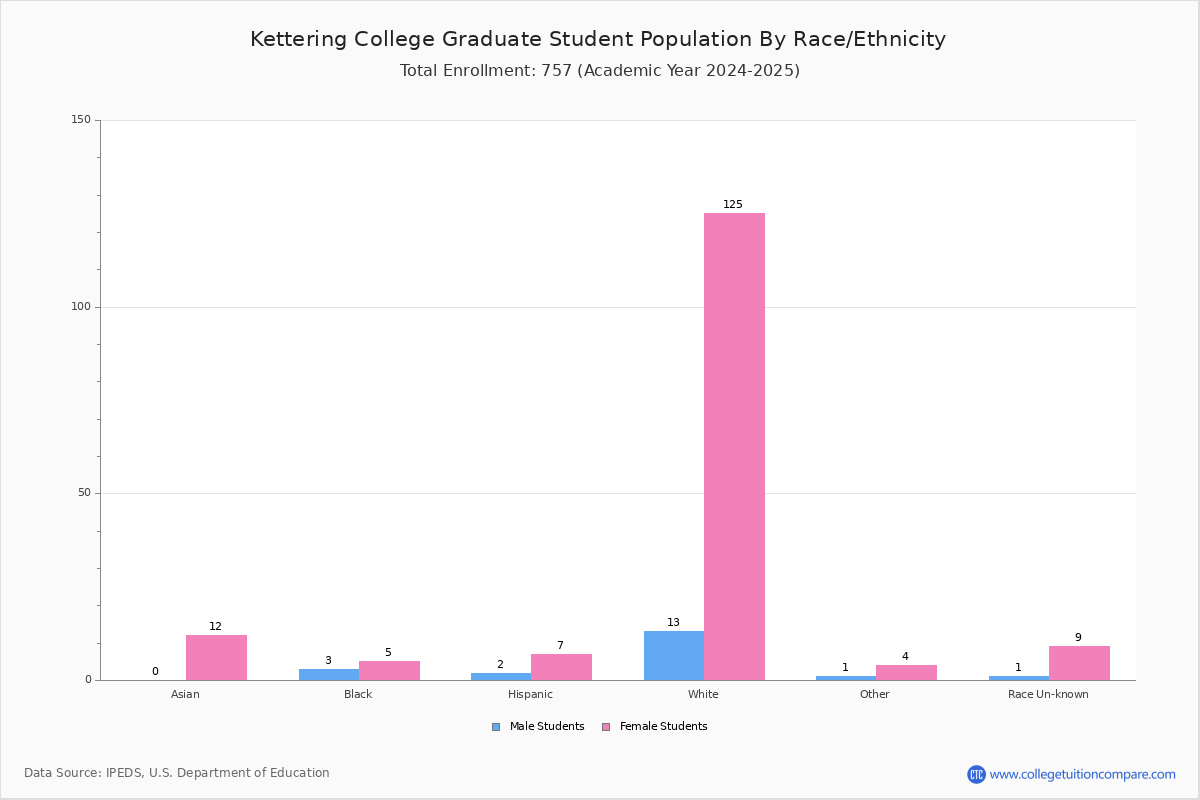Select the White female students bar
The width and height of the screenshot is (1200, 800).
tap(734, 446)
